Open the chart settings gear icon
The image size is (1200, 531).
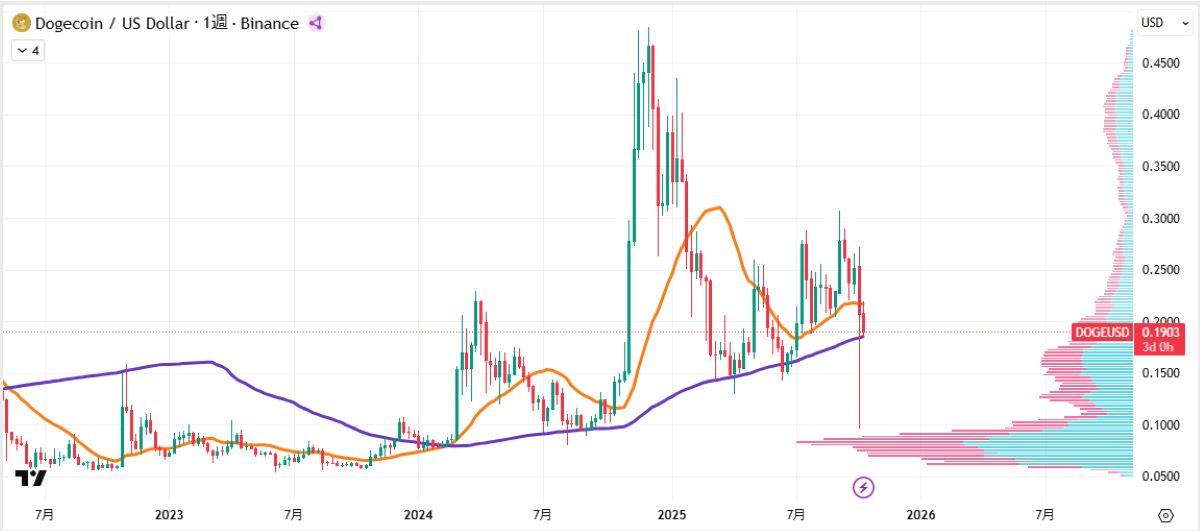click(x=1164, y=514)
